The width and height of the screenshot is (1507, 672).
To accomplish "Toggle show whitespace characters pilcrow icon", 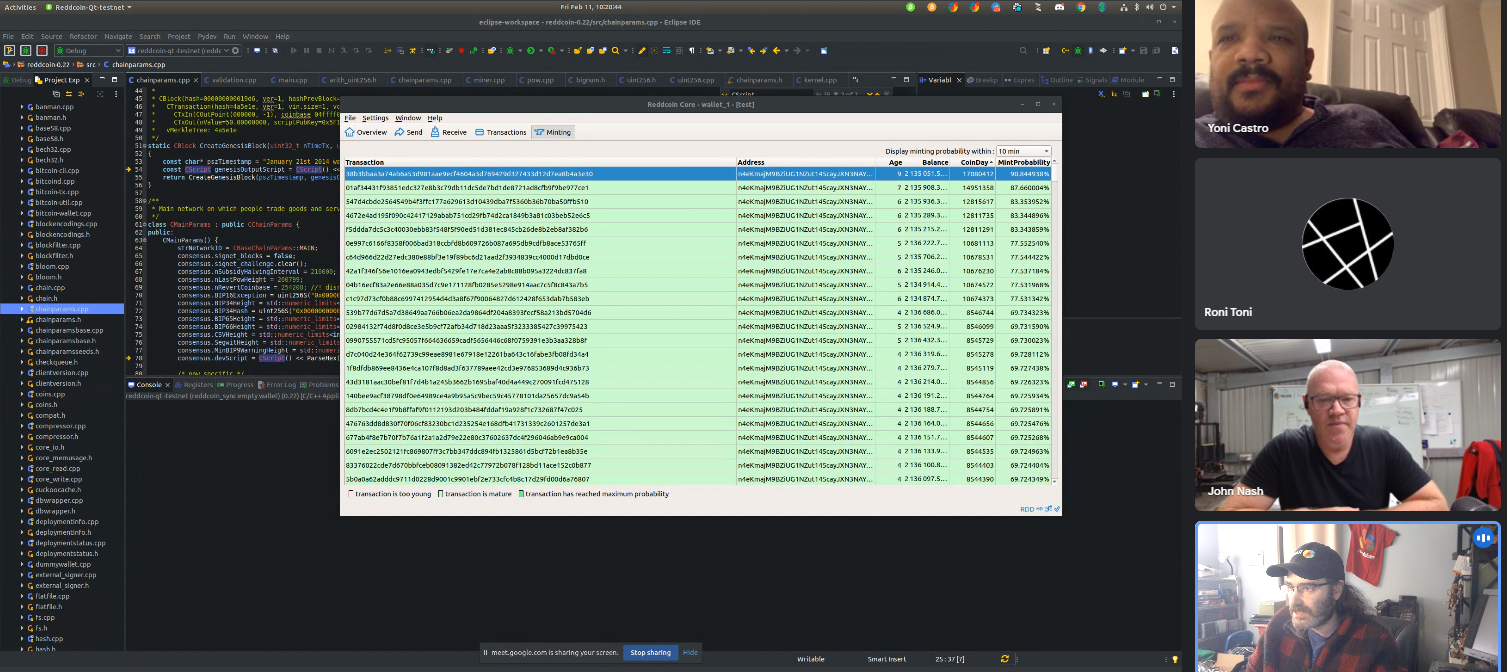I will (691, 50).
